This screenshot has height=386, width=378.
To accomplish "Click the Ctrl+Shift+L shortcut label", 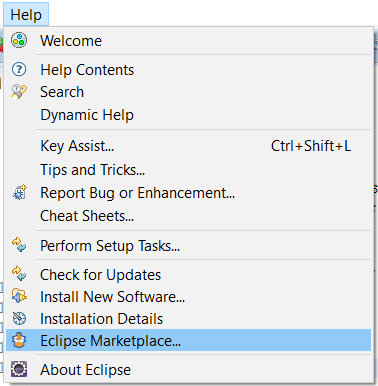I will coord(311,146).
